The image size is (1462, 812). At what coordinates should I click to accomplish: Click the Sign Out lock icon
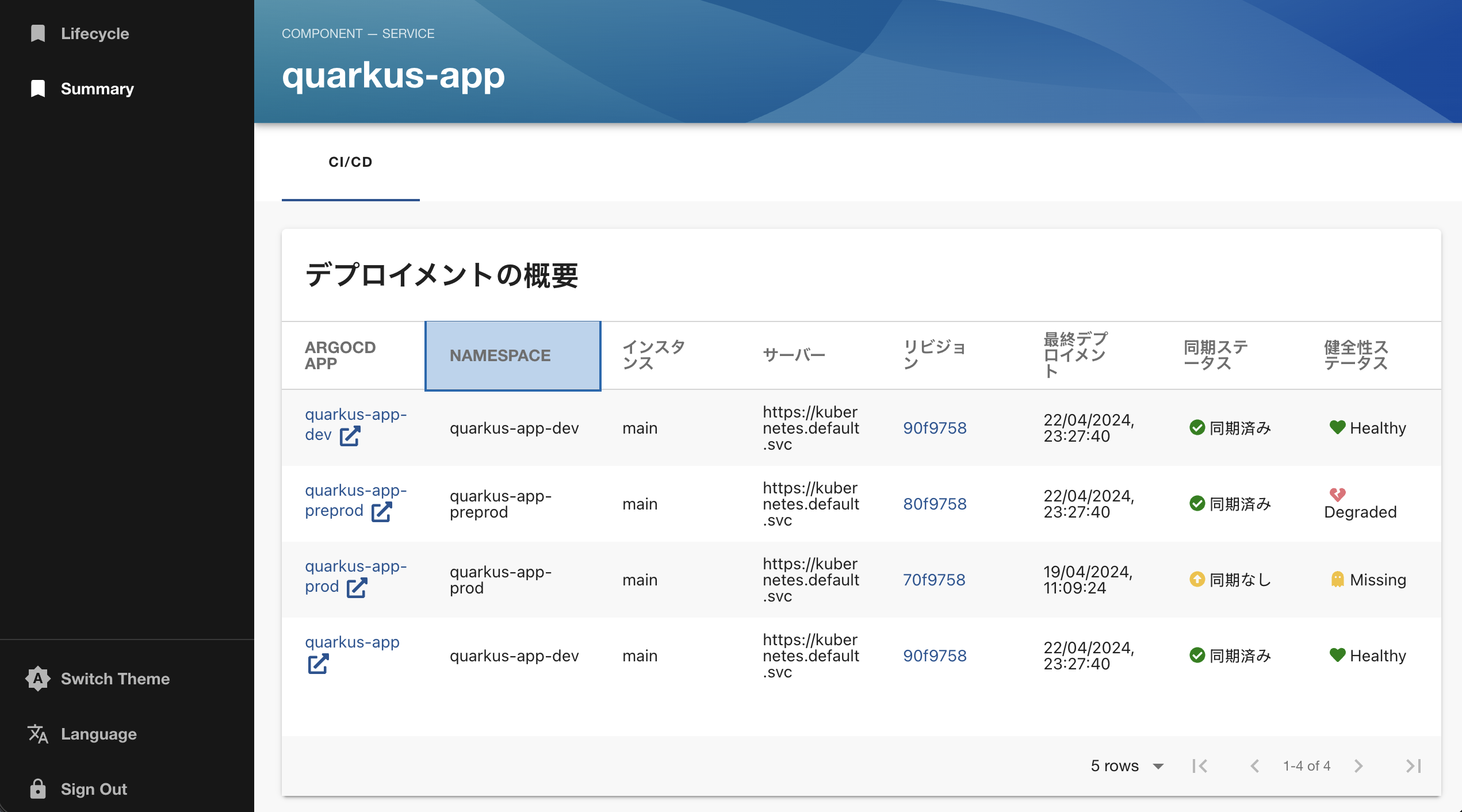(38, 789)
